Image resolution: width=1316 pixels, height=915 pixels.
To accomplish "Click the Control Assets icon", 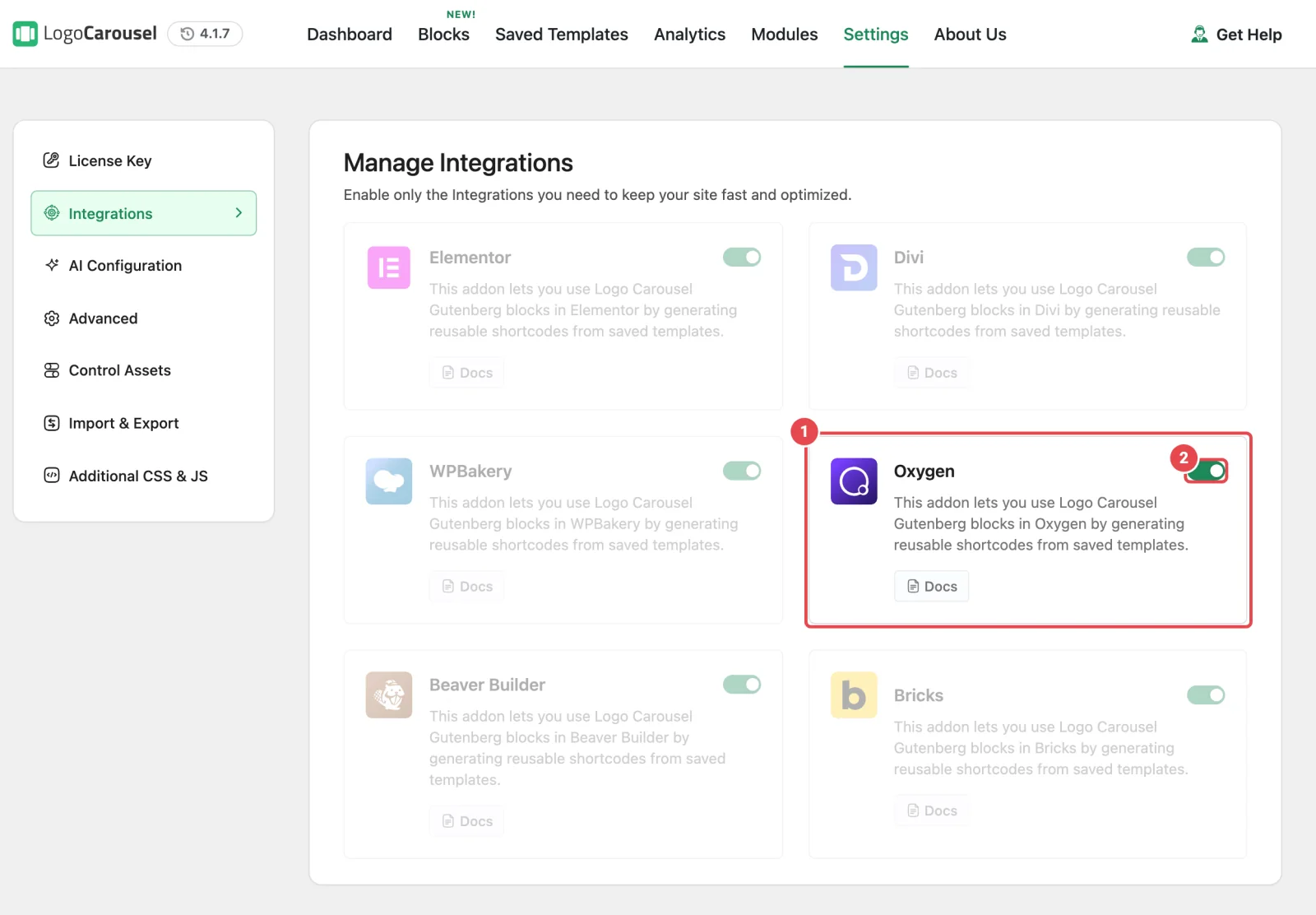I will click(51, 370).
